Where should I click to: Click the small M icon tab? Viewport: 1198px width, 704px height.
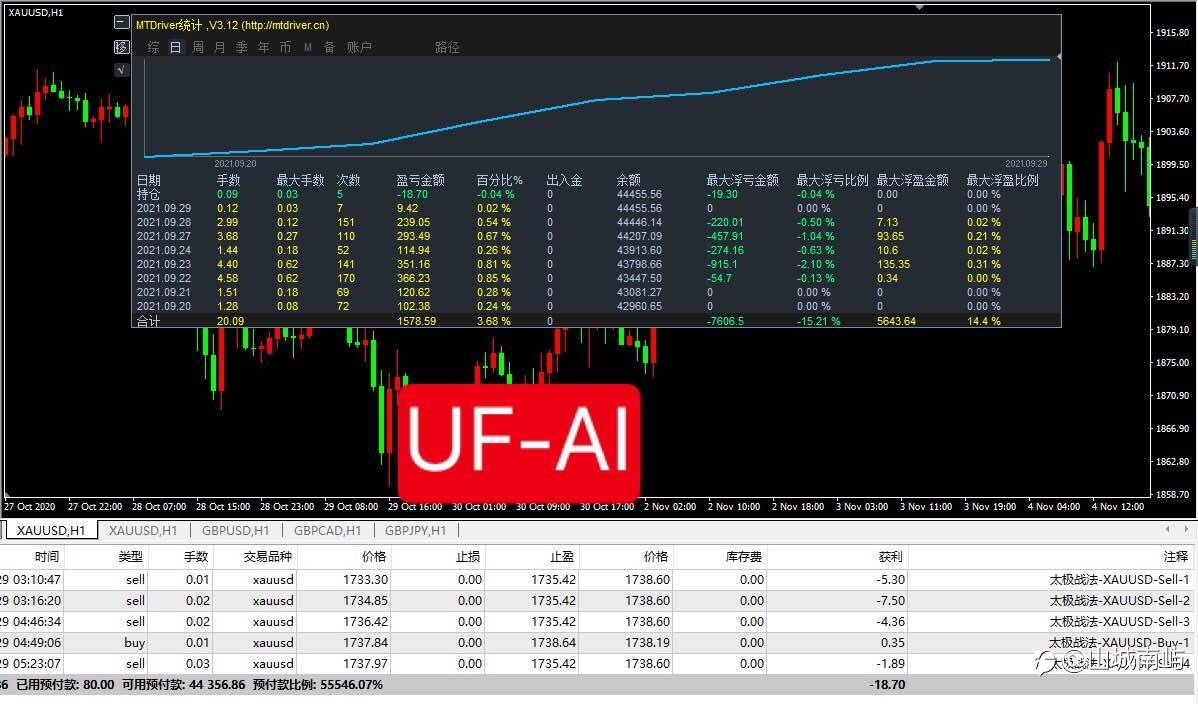[308, 47]
